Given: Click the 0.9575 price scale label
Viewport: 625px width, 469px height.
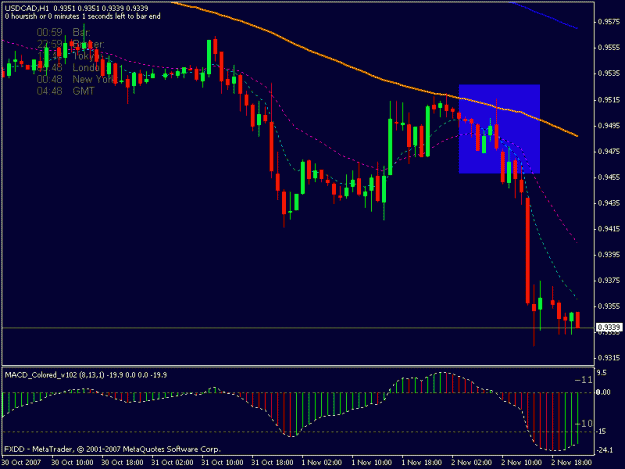Looking at the screenshot, I should coord(609,22).
